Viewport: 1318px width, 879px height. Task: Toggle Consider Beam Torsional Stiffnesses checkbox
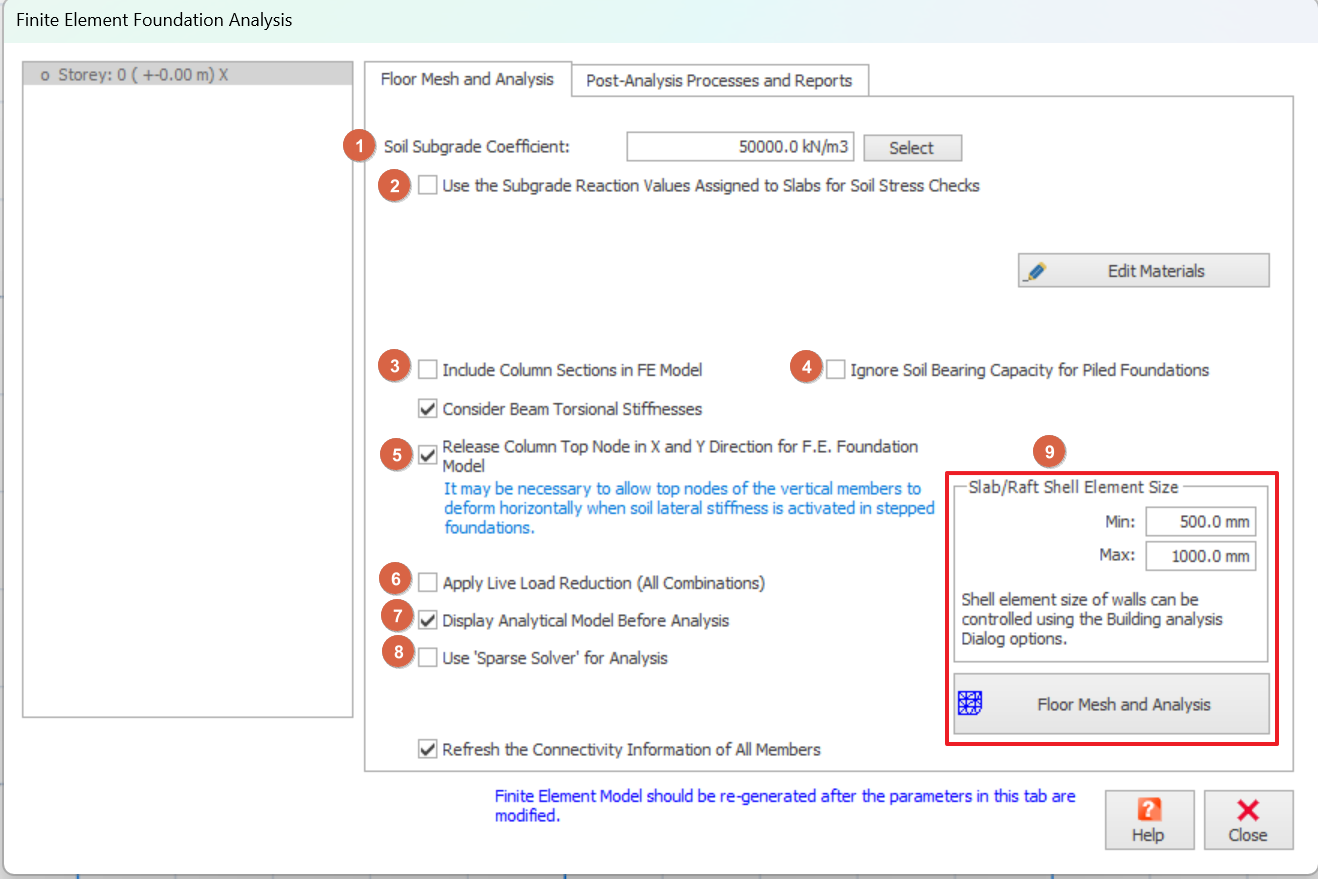(428, 408)
